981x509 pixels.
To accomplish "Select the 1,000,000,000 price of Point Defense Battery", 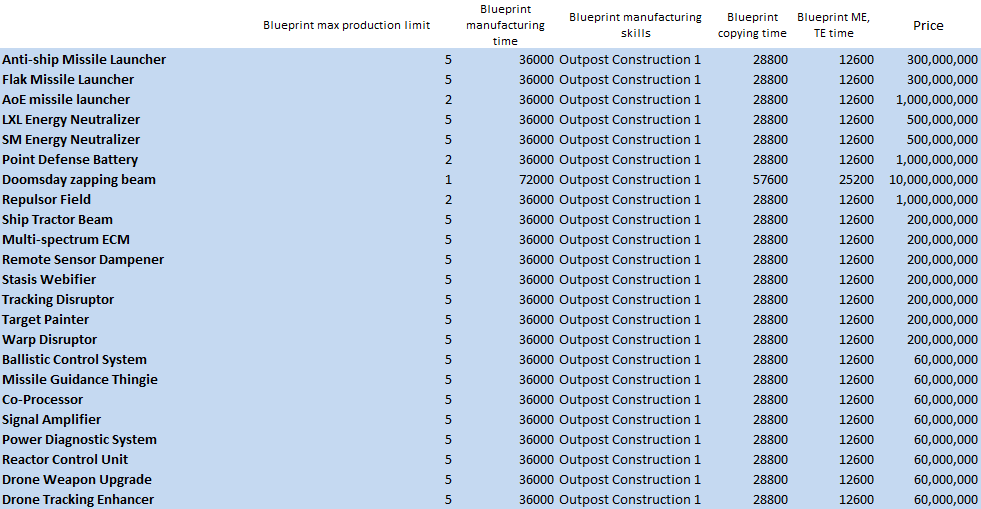I will pyautogui.click(x=937, y=159).
